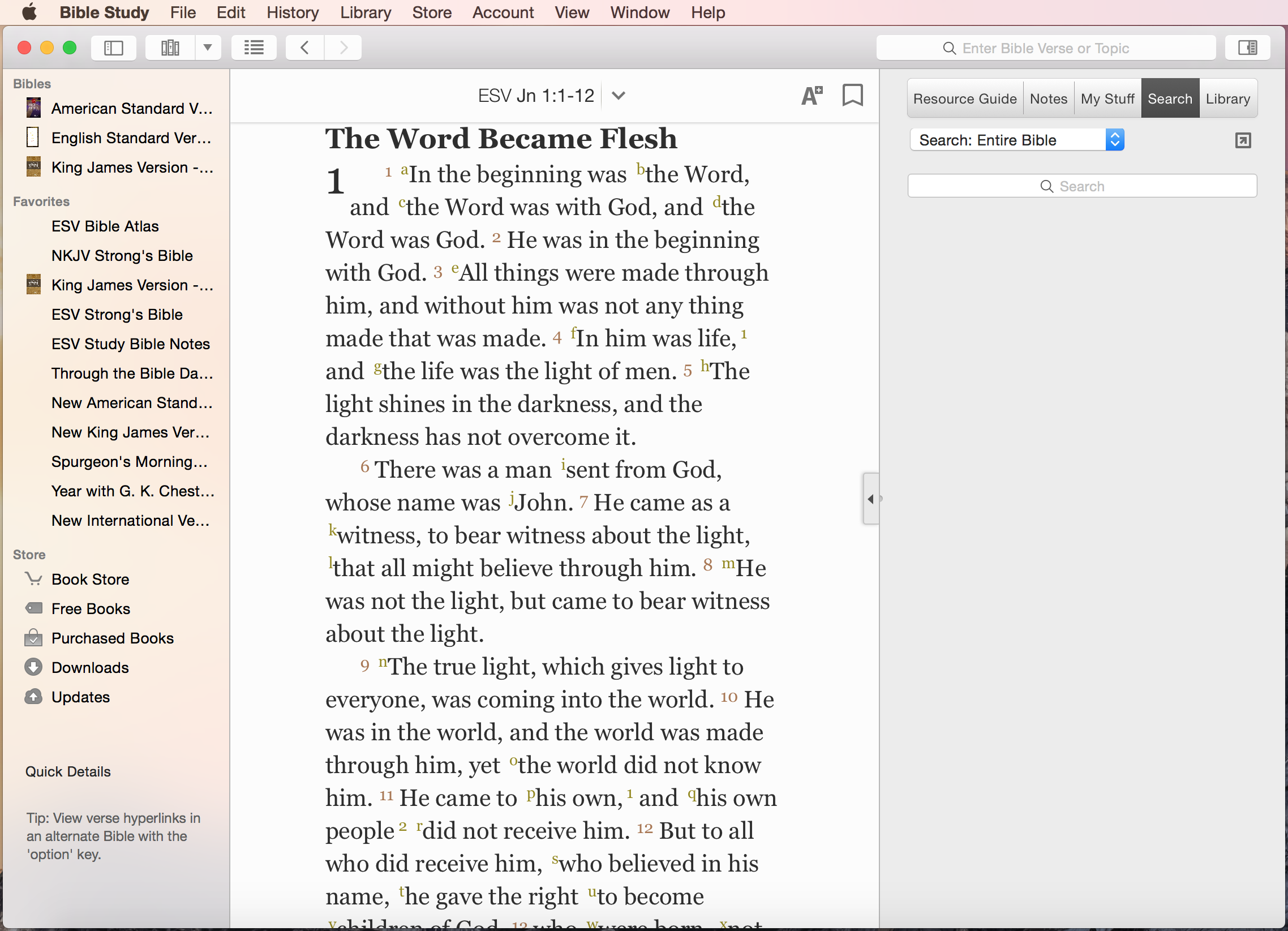Switch to the Resource Guide tab
The height and width of the screenshot is (931, 1288).
(x=965, y=99)
